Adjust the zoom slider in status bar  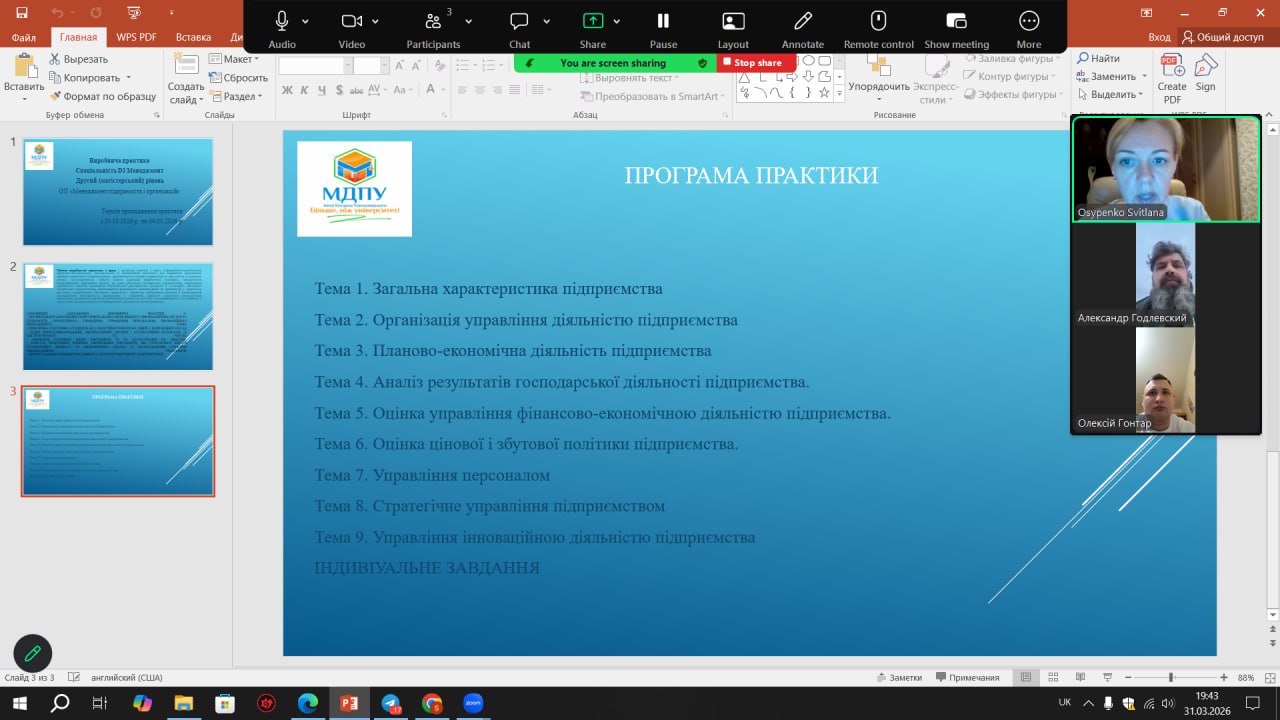coord(1170,677)
